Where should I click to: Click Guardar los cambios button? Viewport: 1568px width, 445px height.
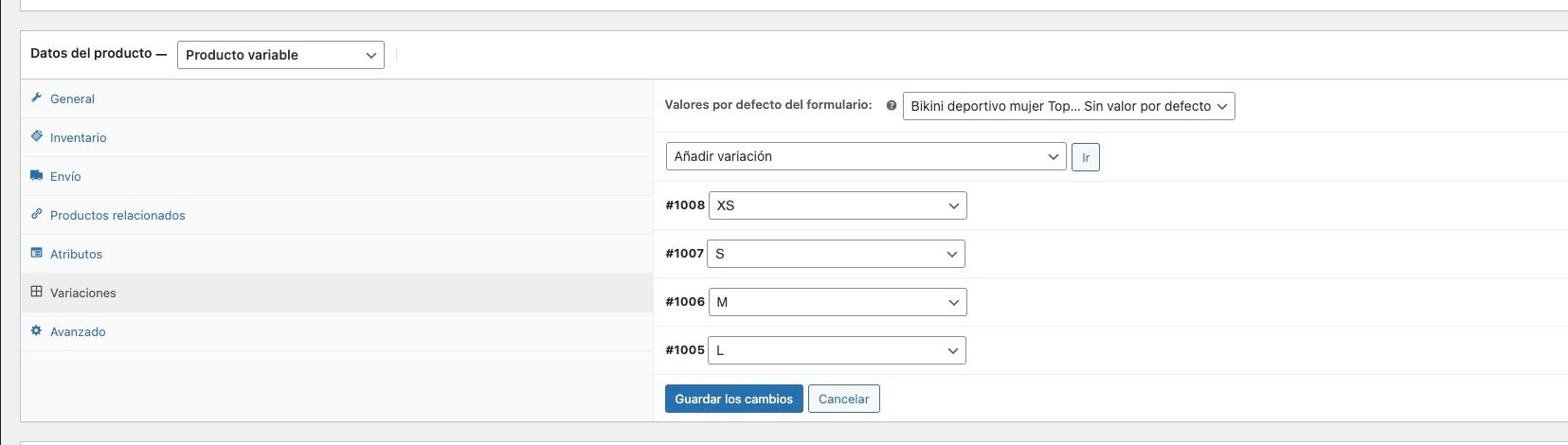pyautogui.click(x=734, y=399)
